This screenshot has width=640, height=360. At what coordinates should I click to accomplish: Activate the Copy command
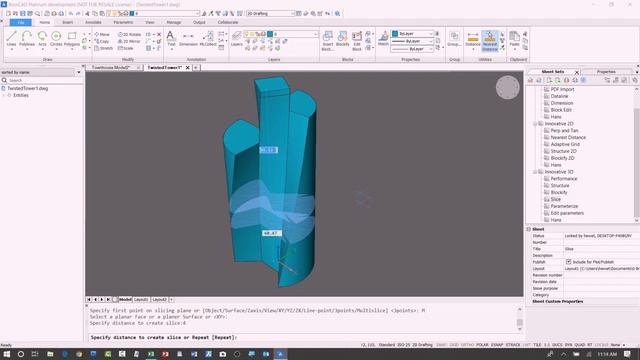[102, 41]
